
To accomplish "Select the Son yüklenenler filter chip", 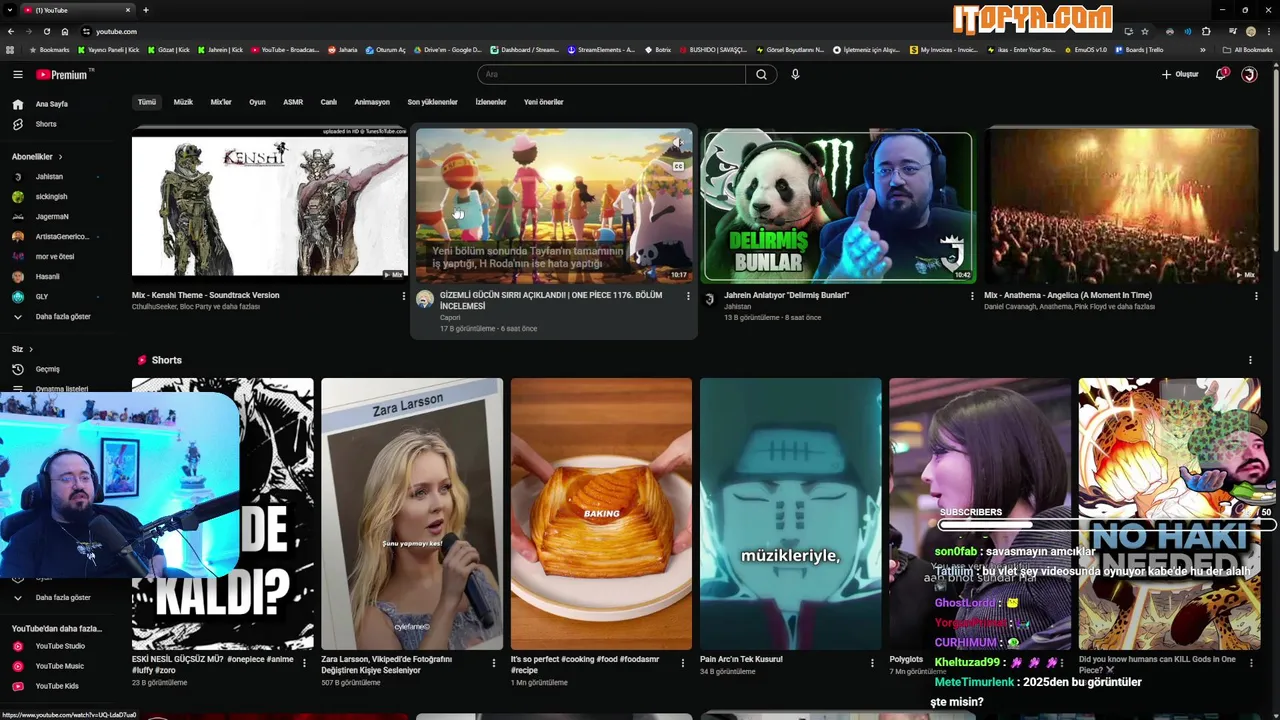I will click(x=432, y=102).
